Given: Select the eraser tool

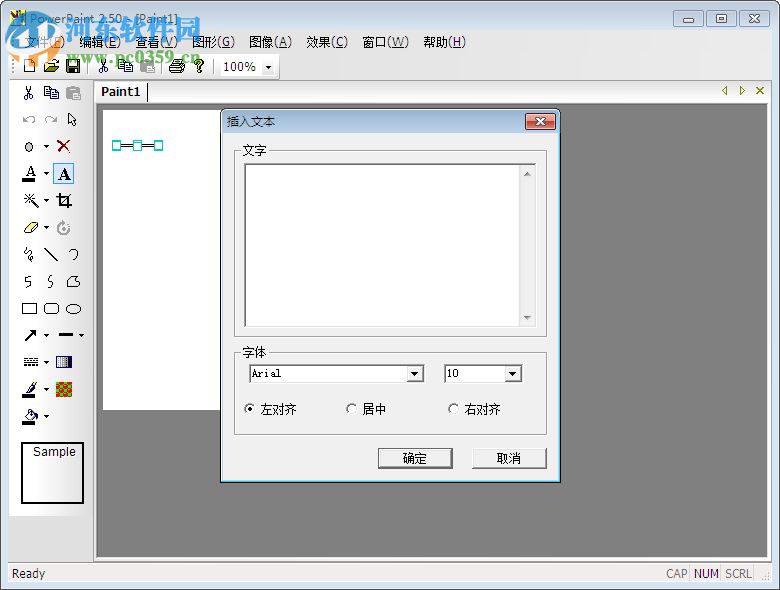Looking at the screenshot, I should pyautogui.click(x=31, y=227).
